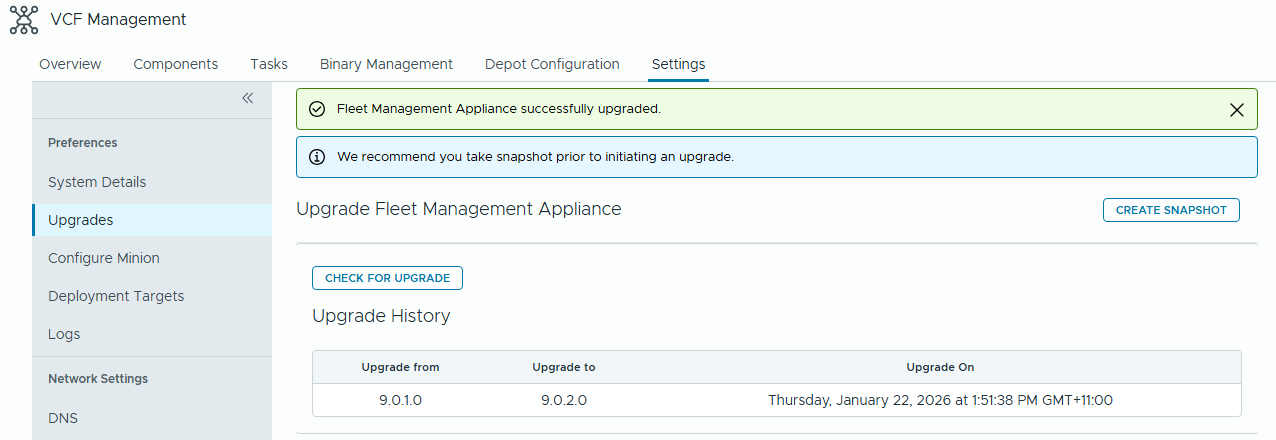Open the Logs settings page
This screenshot has width=1276, height=440.
click(x=64, y=334)
